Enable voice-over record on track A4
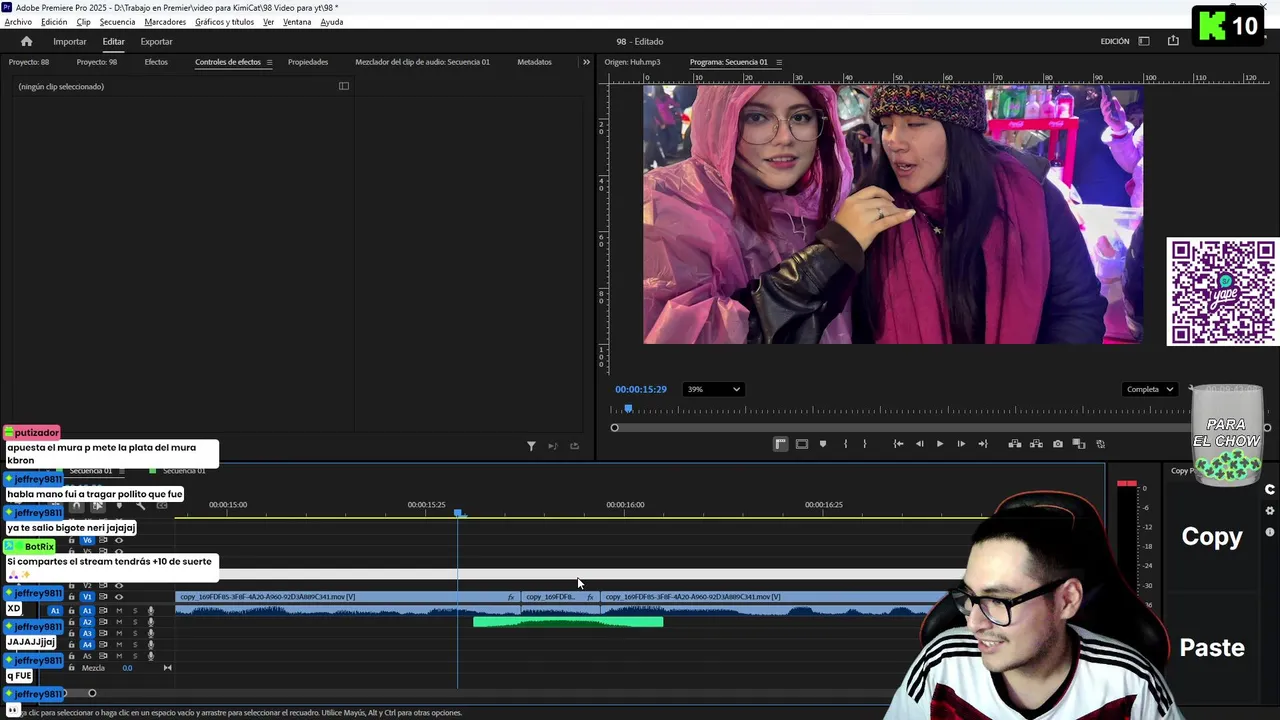 pyautogui.click(x=151, y=645)
